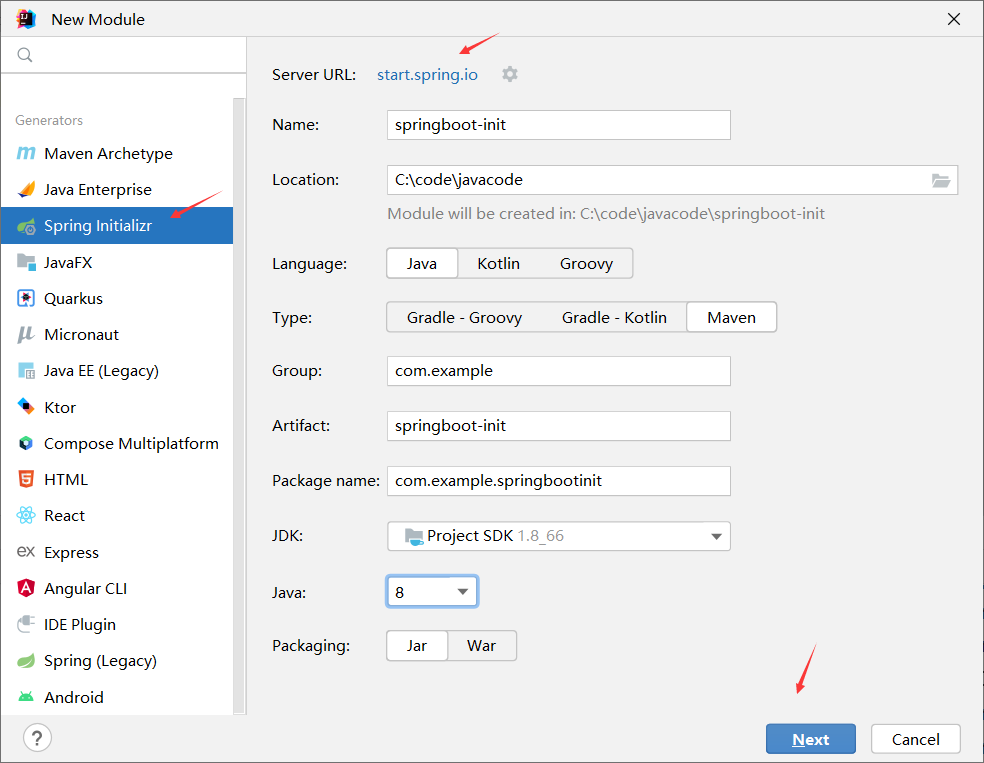
Task: Select the HTML generator entry
Action: pyautogui.click(x=117, y=479)
